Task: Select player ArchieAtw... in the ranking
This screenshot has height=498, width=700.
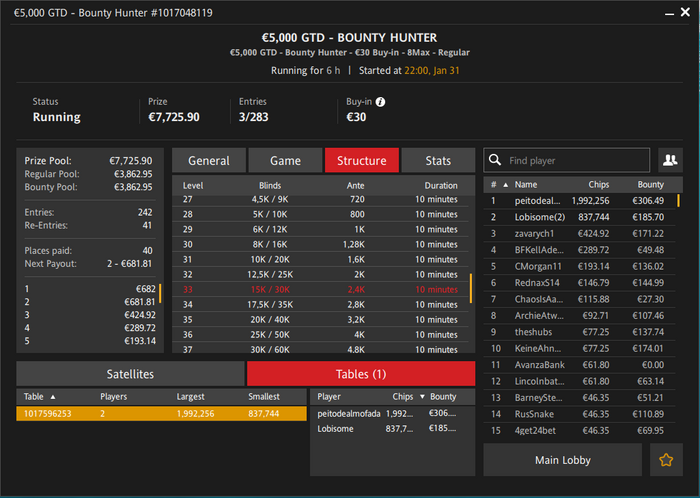Action: coord(579,315)
